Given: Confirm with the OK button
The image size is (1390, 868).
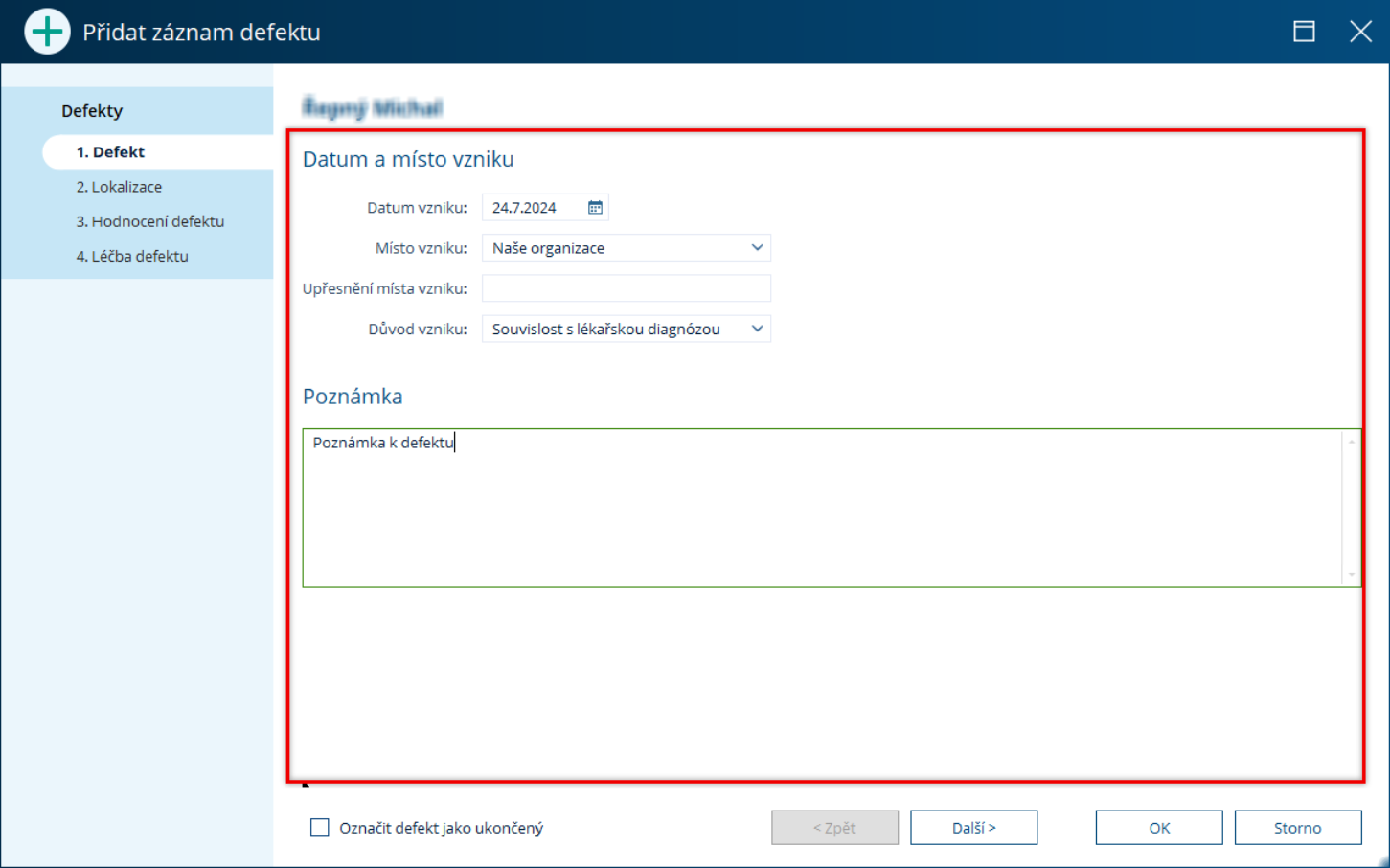Looking at the screenshot, I should 1159,828.
